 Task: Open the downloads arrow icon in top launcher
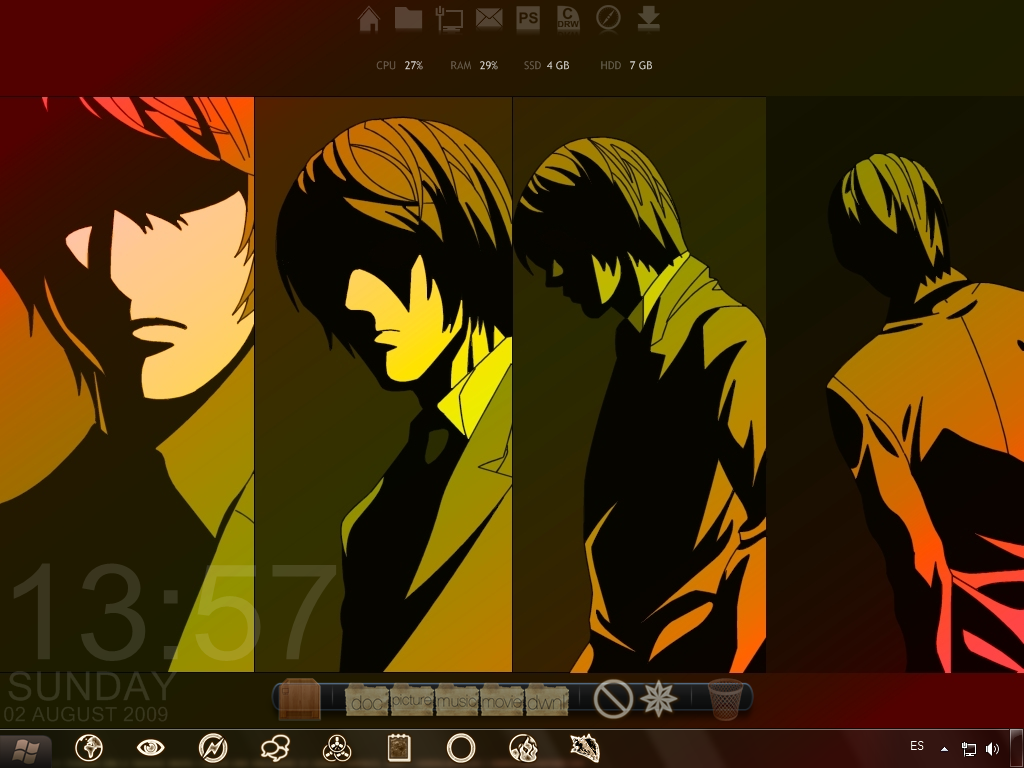(648, 19)
